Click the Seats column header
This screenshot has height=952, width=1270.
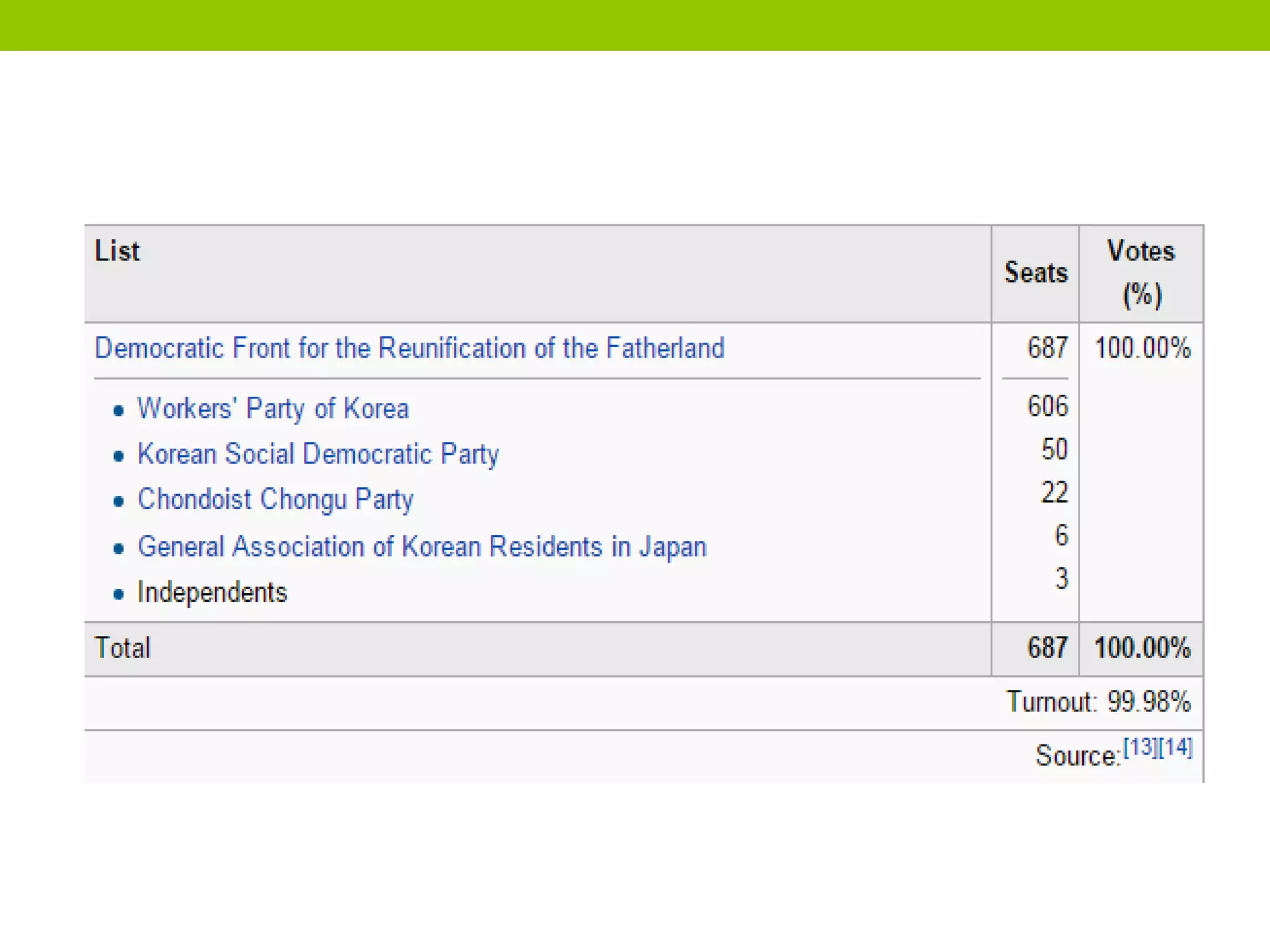[1036, 273]
